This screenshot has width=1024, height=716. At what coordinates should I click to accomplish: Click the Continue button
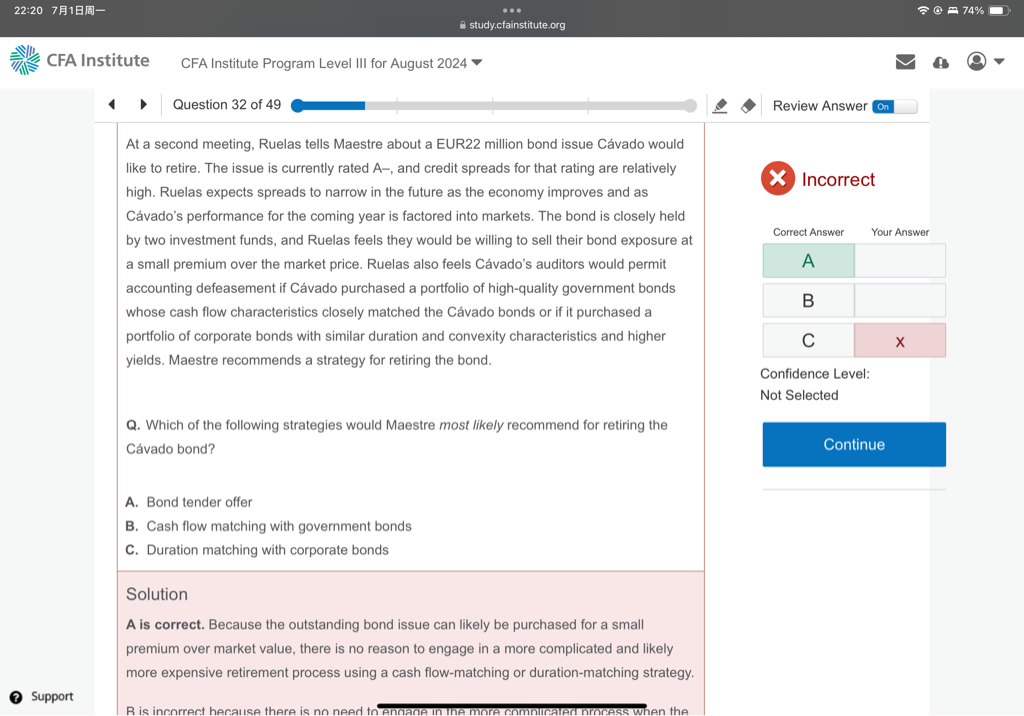click(854, 444)
